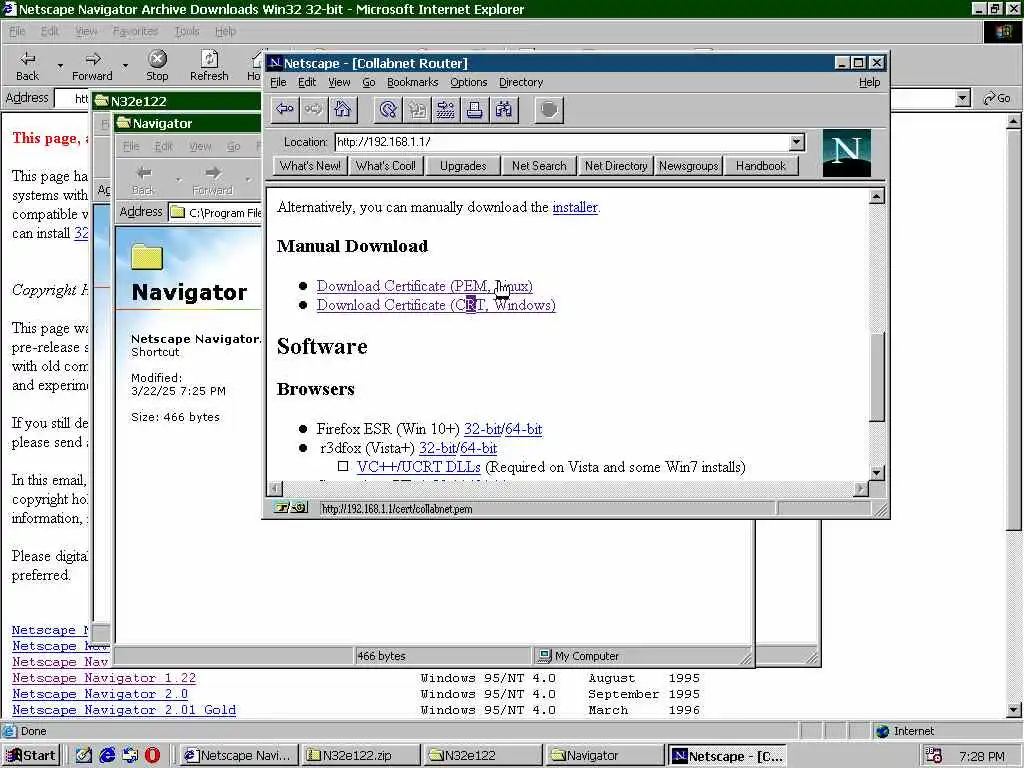Click the What's Cool! directory button

(x=385, y=166)
